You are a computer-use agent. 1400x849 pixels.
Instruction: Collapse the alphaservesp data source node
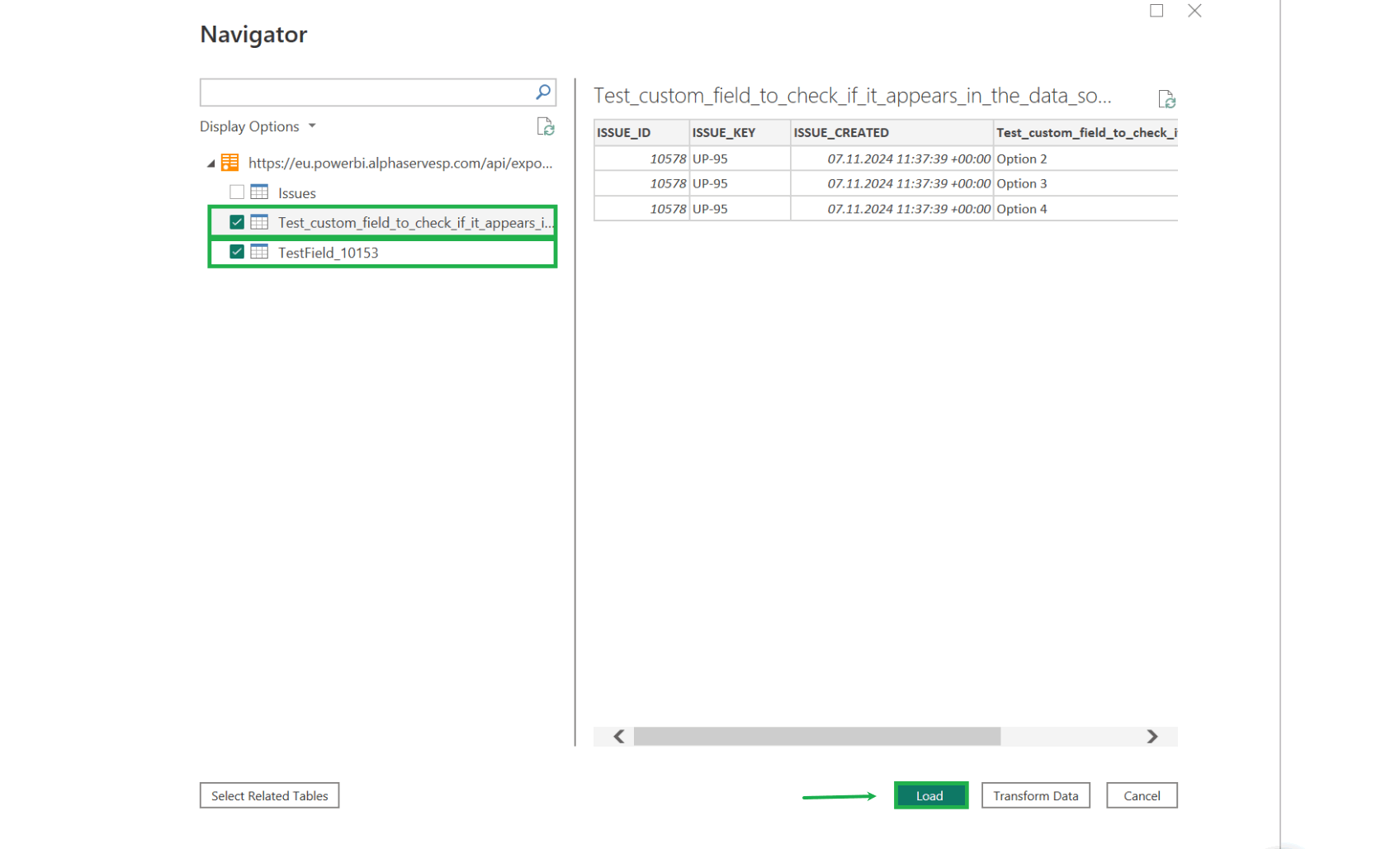pyautogui.click(x=210, y=164)
